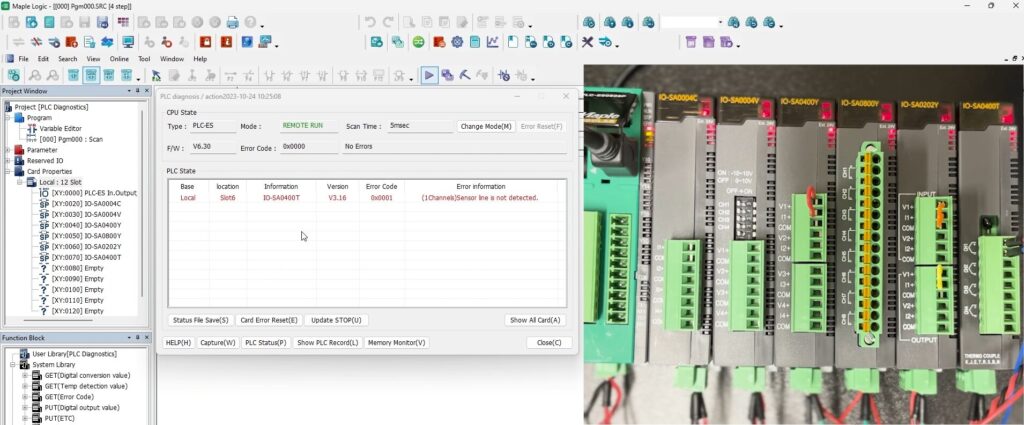1024x425 pixels.
Task: Click the Memory Monitor(V) button
Action: click(x=396, y=343)
